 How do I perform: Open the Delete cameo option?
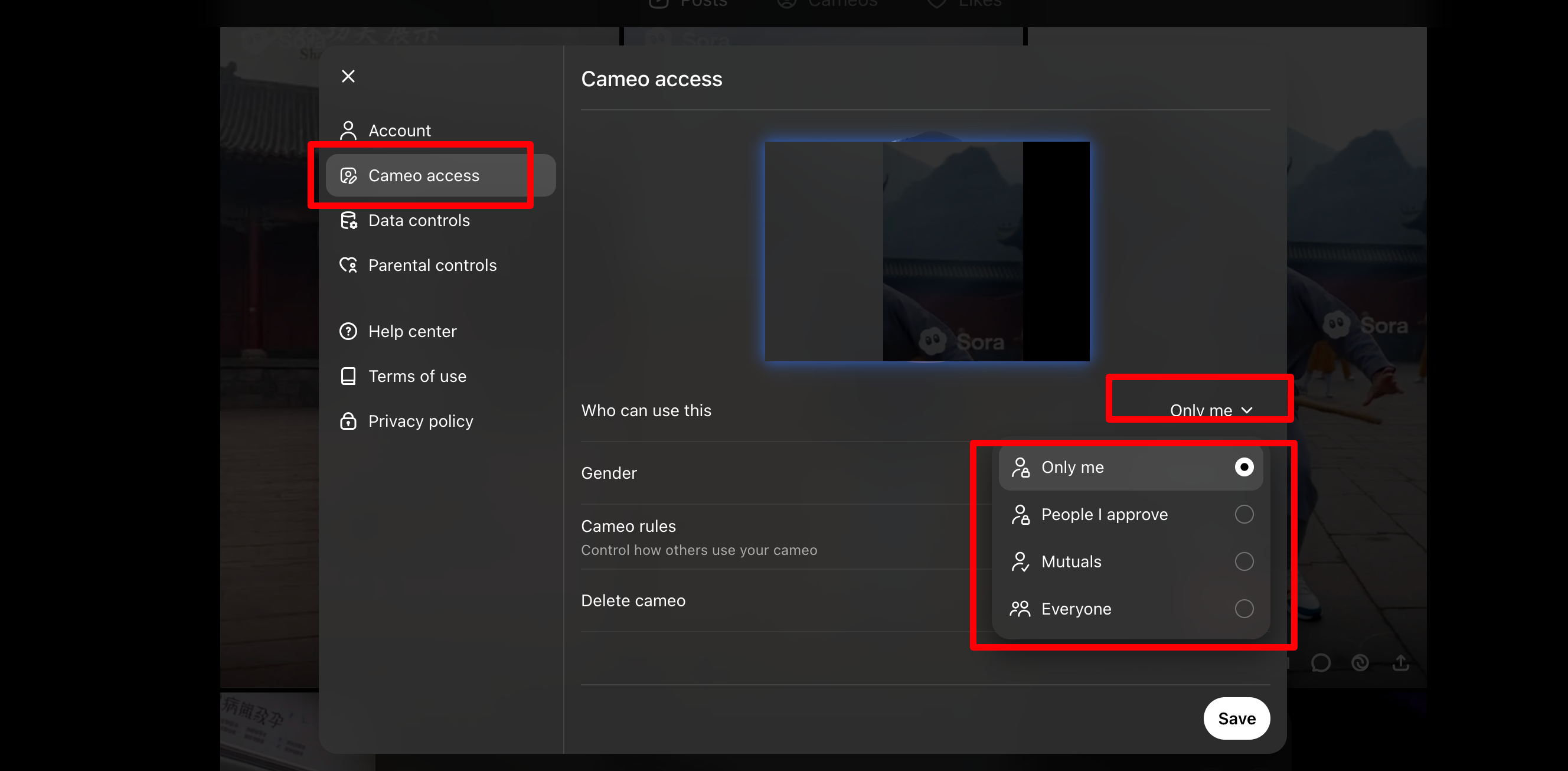(x=633, y=600)
